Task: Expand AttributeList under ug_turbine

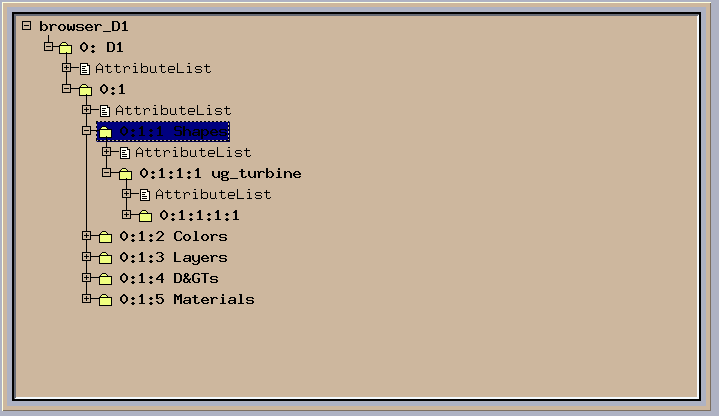Action: [127, 194]
